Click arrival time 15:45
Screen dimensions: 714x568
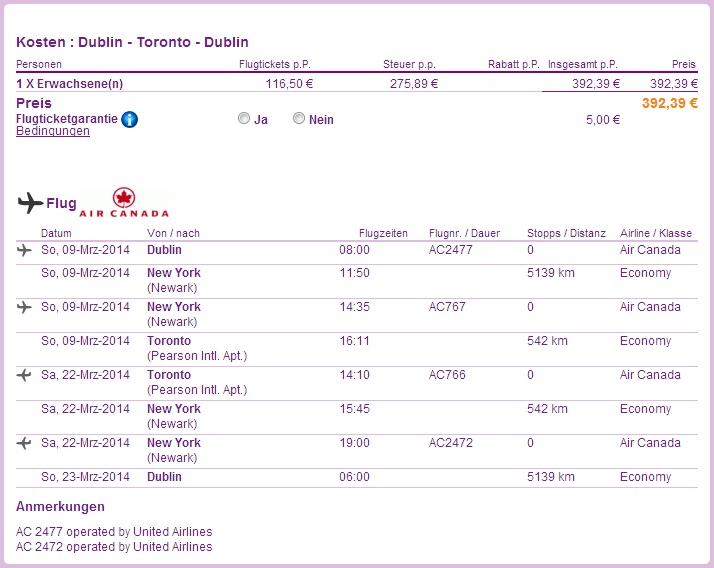[x=355, y=409]
